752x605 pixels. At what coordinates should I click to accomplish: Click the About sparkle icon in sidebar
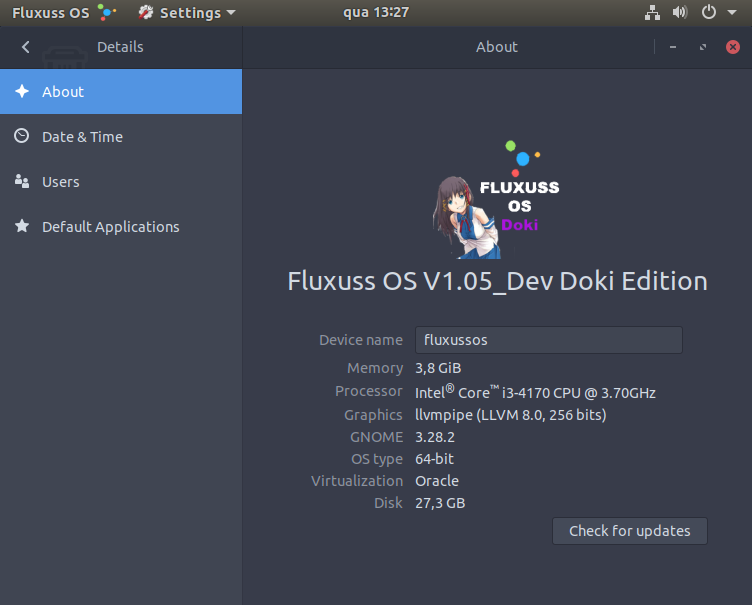pos(22,91)
